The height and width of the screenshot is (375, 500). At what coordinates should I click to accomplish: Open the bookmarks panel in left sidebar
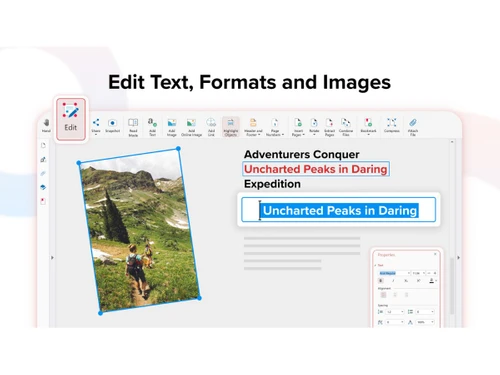tap(43, 201)
